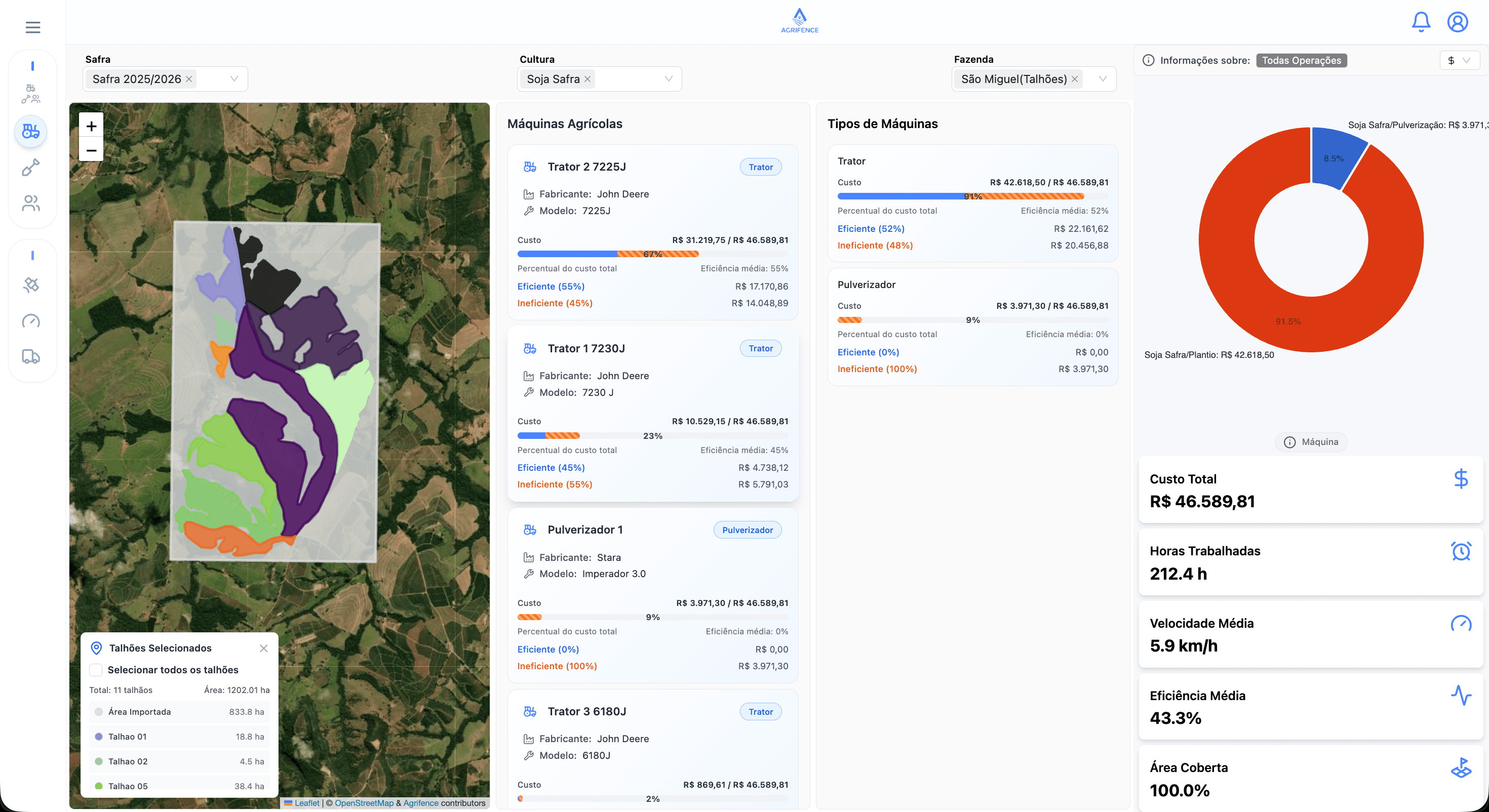Click the tractor icon of Trator 2 7225J
The width and height of the screenshot is (1489, 812).
pos(529,167)
